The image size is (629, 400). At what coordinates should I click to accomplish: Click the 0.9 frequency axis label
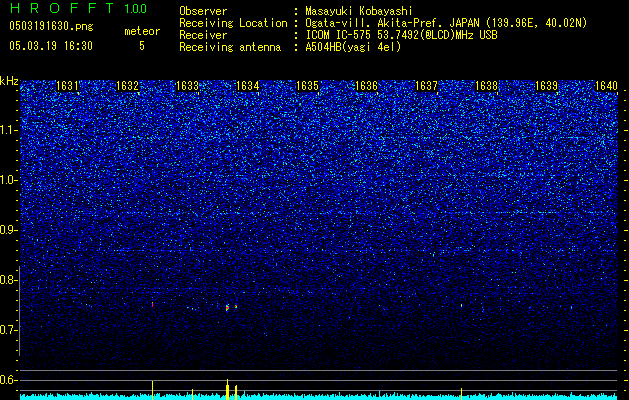click(8, 229)
